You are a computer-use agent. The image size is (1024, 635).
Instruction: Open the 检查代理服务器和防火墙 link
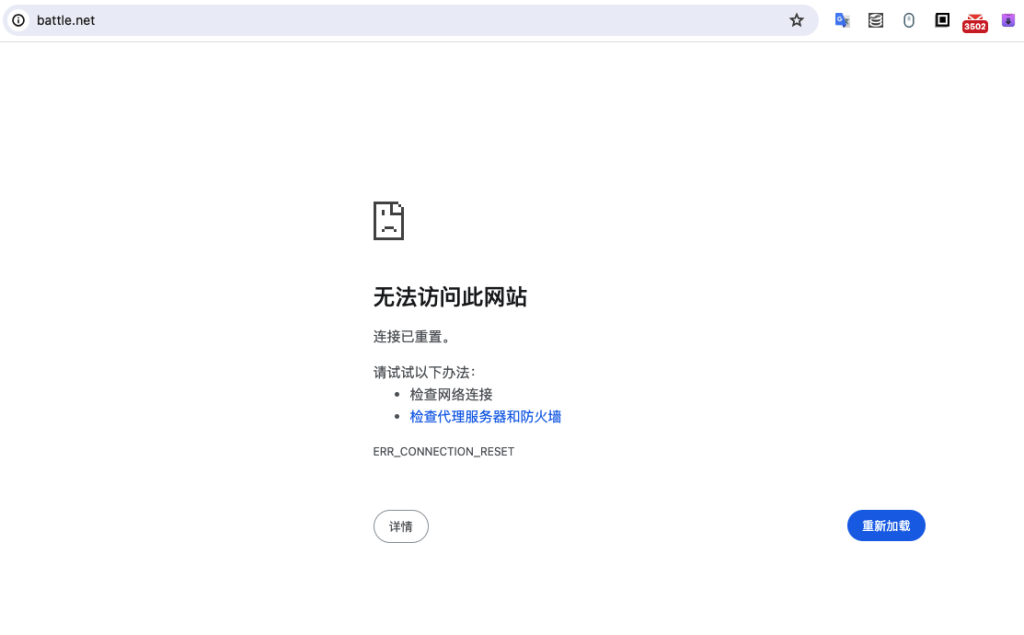coord(485,417)
